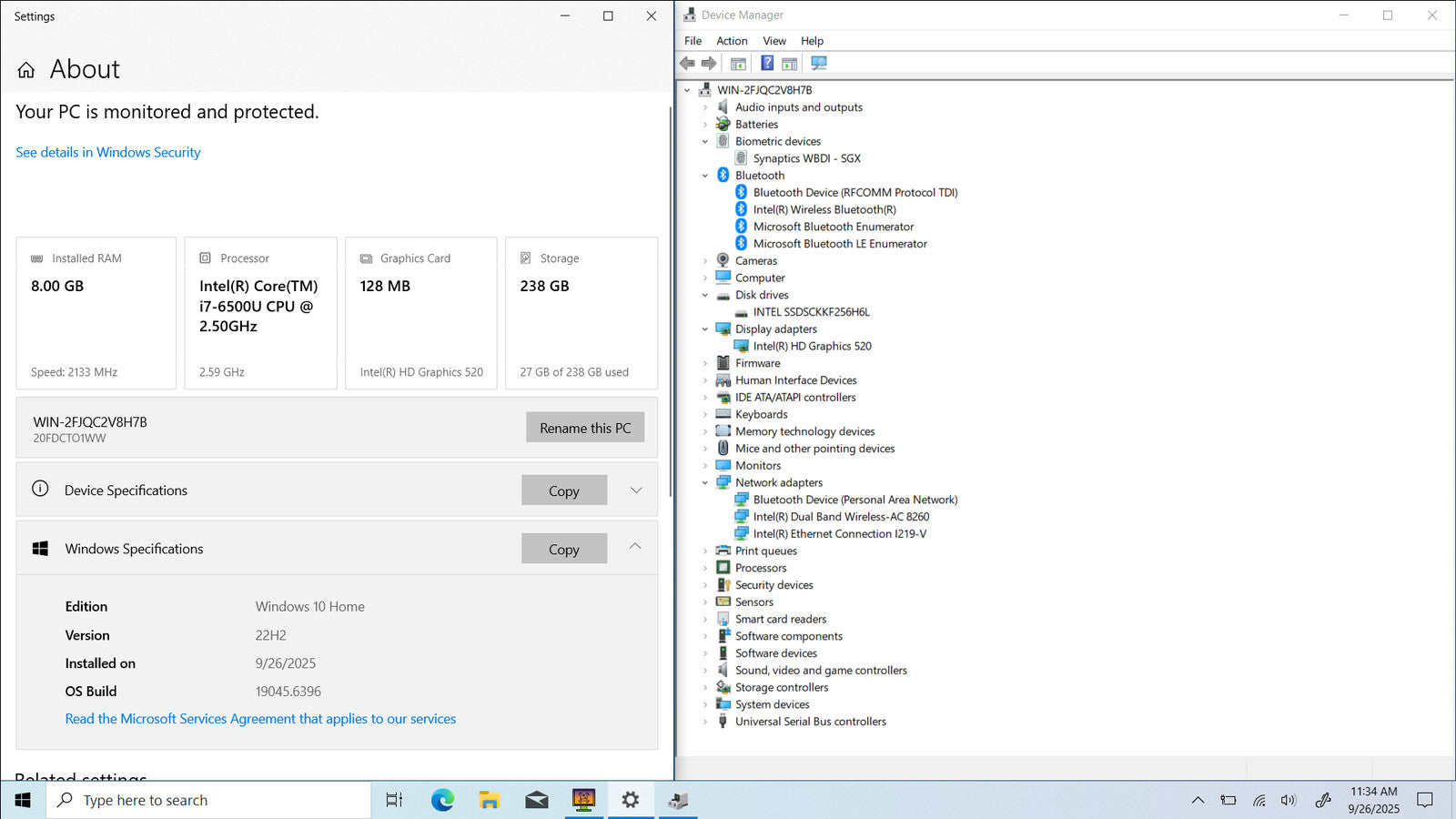The height and width of the screenshot is (819, 1456).
Task: Open the Mail app from the taskbar
Action: tap(537, 800)
